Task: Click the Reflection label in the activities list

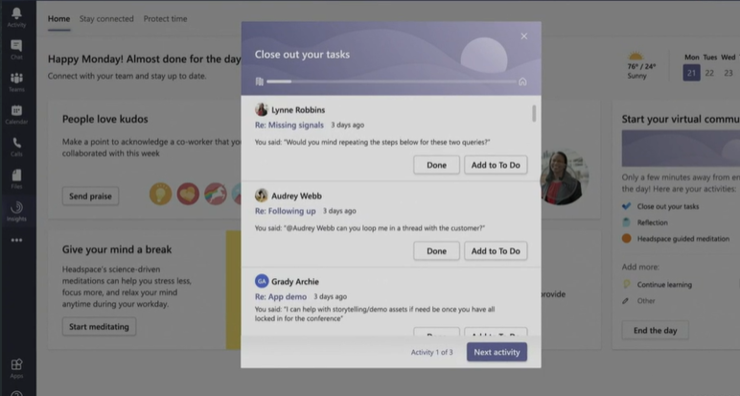Action: click(652, 222)
